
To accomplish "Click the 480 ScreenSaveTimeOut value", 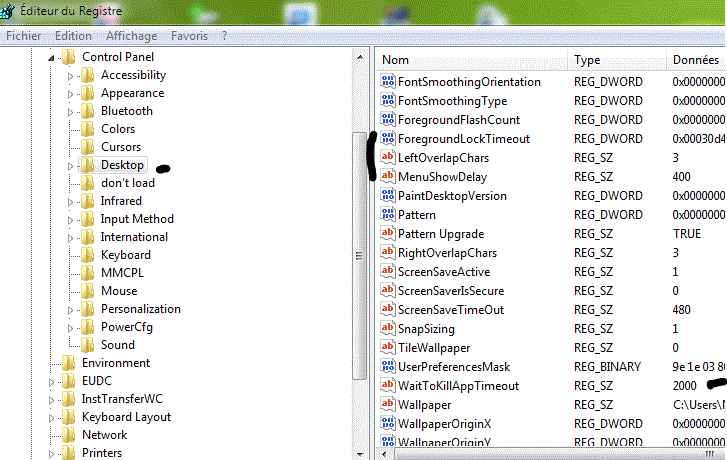I will 682,310.
